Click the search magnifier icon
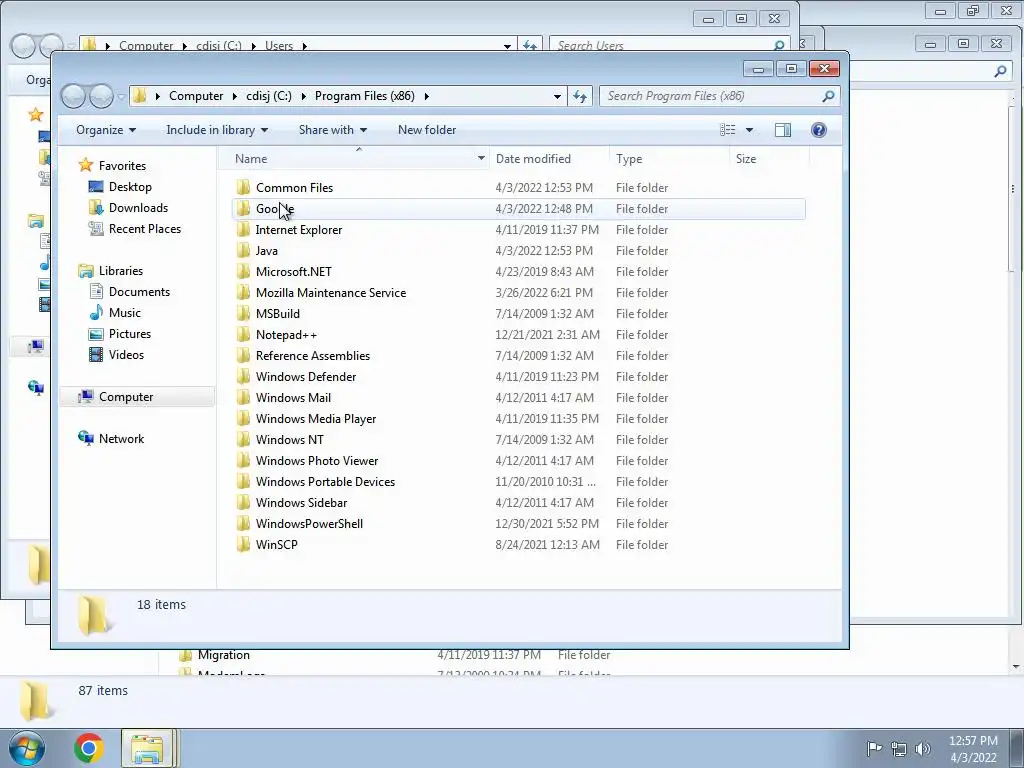The width and height of the screenshot is (1024, 768). [828, 96]
